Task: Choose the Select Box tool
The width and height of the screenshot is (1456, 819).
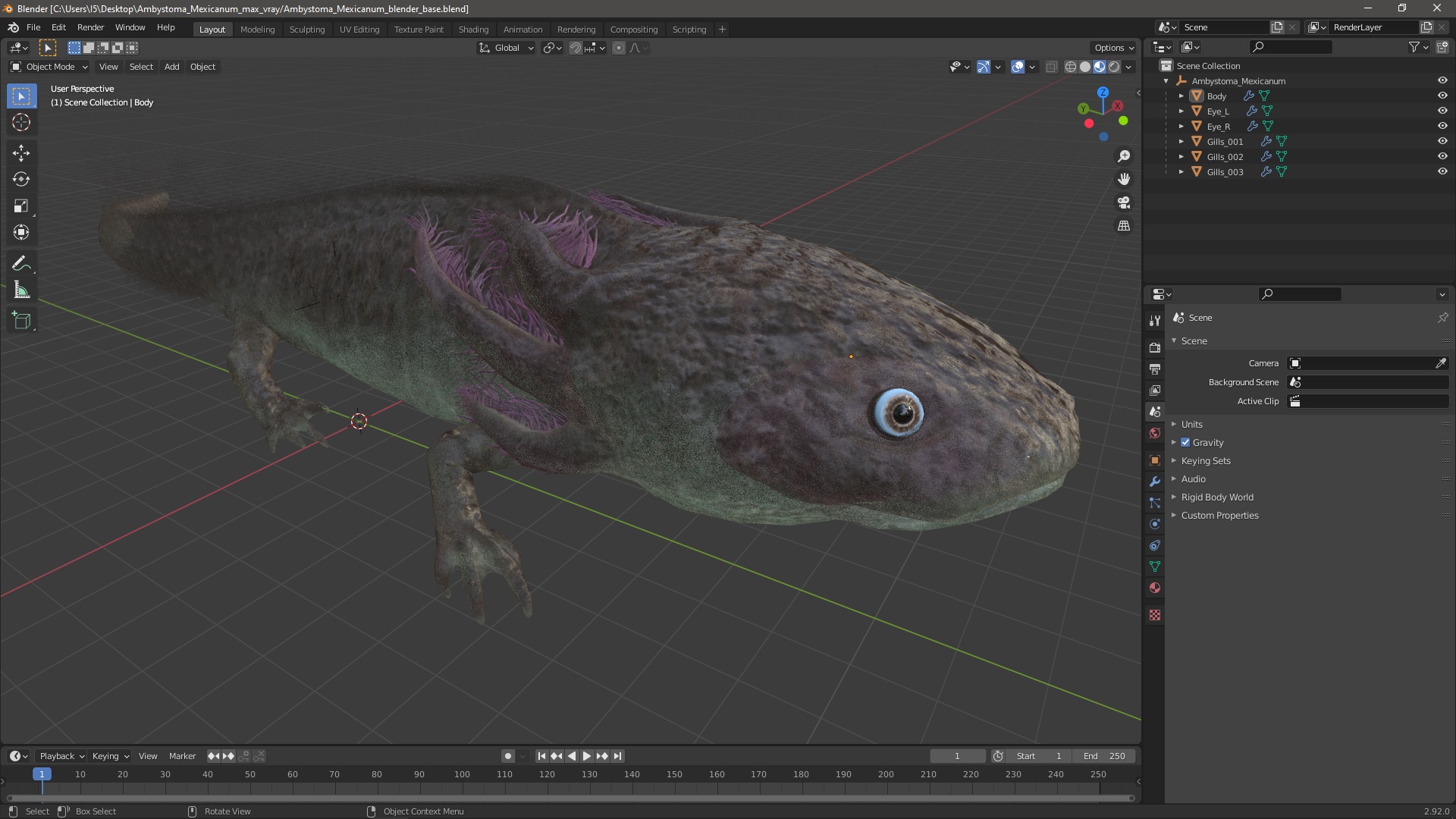Action: 21,96
